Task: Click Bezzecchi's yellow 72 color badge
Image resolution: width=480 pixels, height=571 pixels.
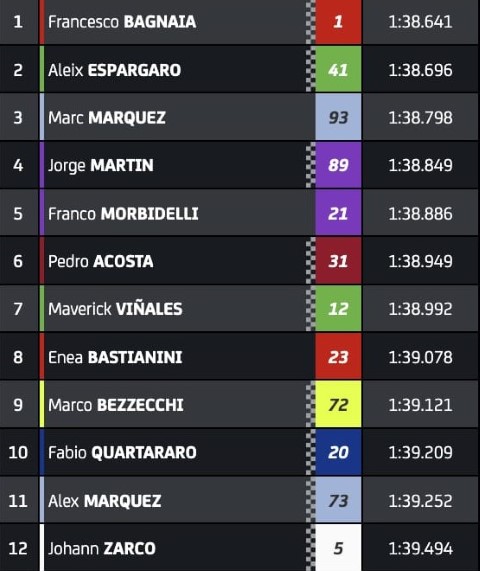Action: (338, 405)
